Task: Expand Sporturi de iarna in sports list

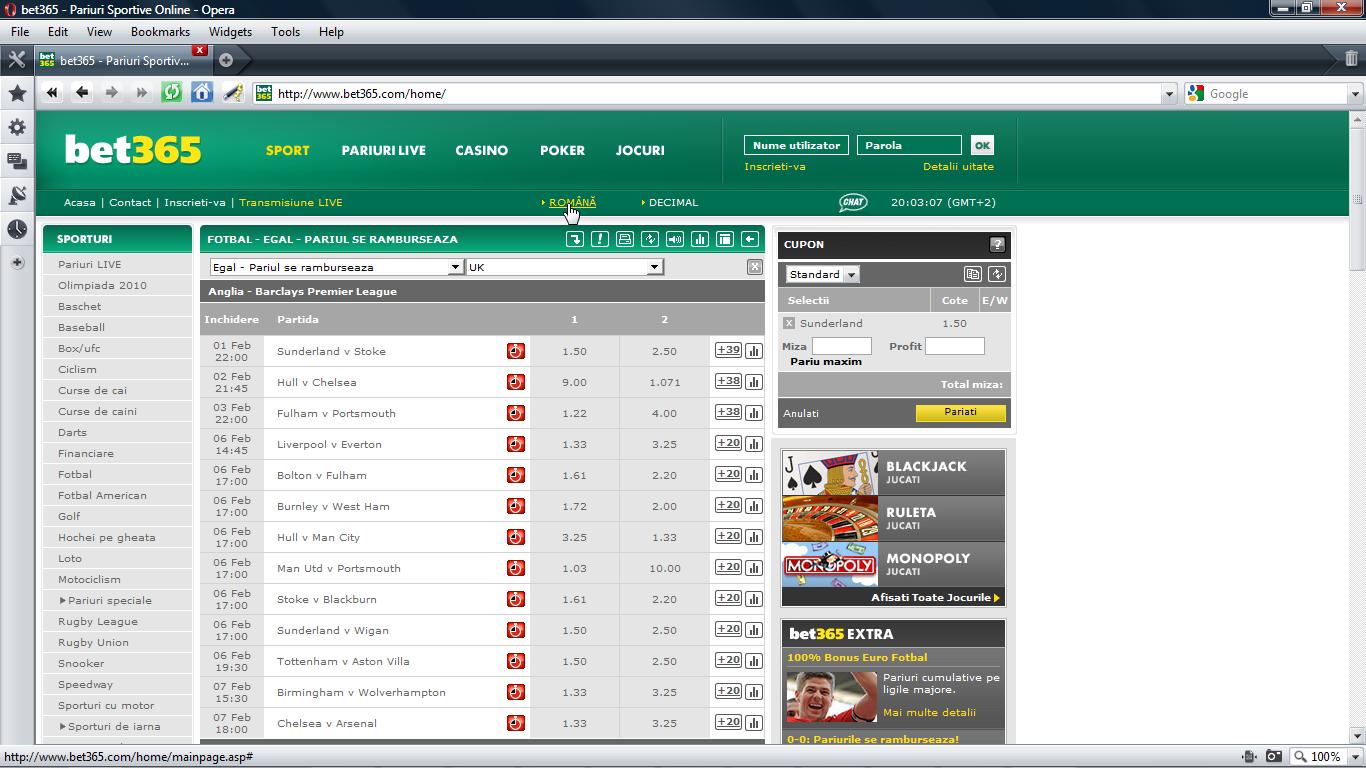Action: [x=109, y=726]
